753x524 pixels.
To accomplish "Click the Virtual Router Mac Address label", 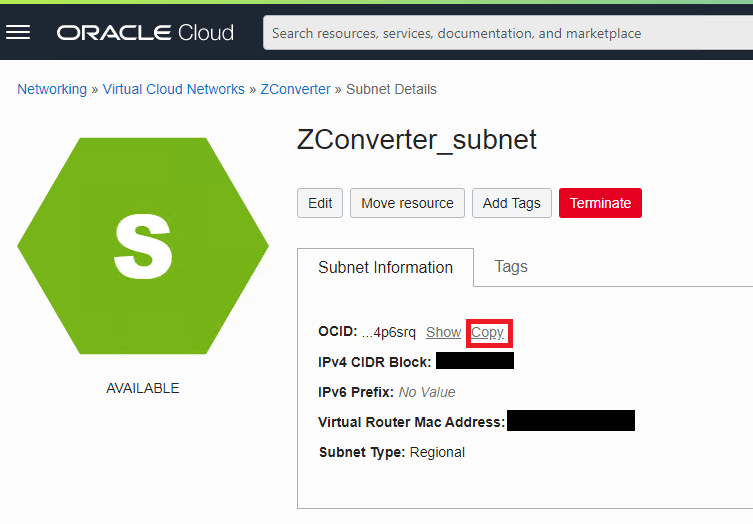I will (x=412, y=422).
